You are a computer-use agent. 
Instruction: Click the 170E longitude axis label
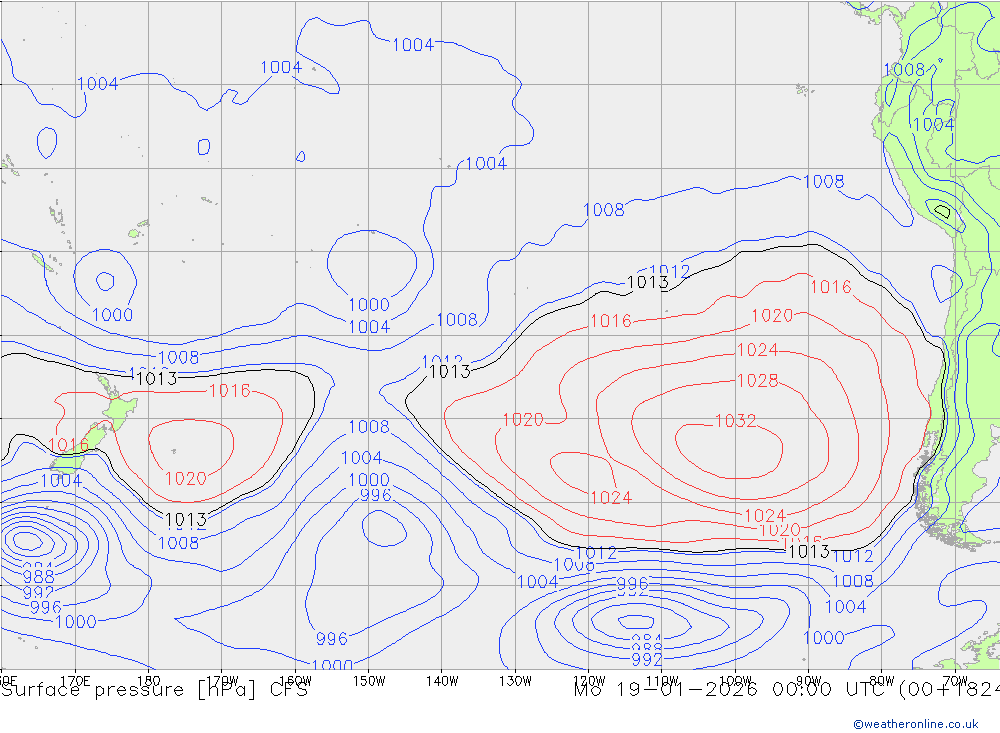click(x=75, y=681)
